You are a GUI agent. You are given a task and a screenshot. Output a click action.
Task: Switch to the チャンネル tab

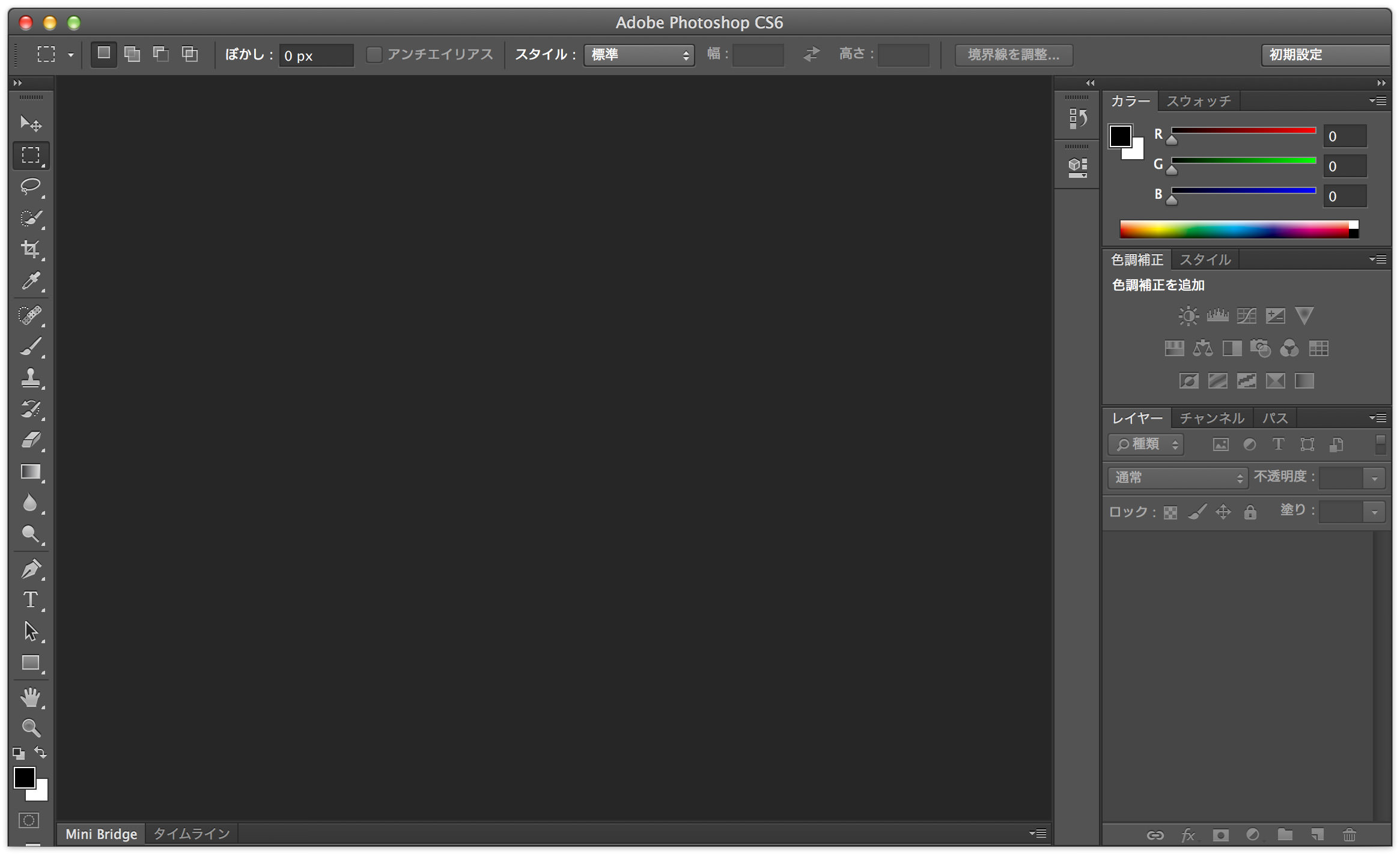click(x=1212, y=418)
